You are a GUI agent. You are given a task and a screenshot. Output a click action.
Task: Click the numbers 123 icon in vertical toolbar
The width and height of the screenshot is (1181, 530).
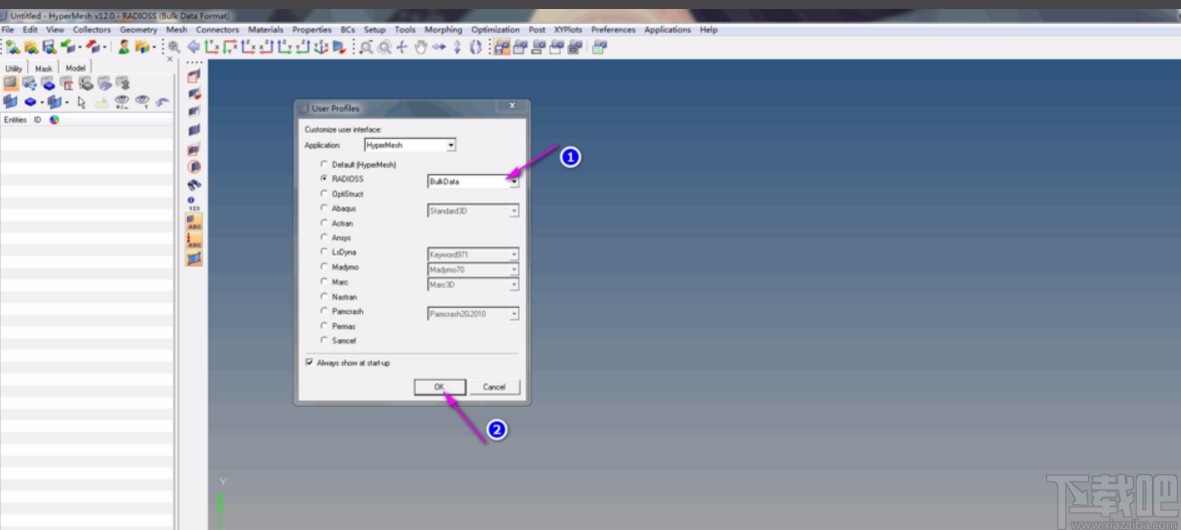tap(193, 203)
